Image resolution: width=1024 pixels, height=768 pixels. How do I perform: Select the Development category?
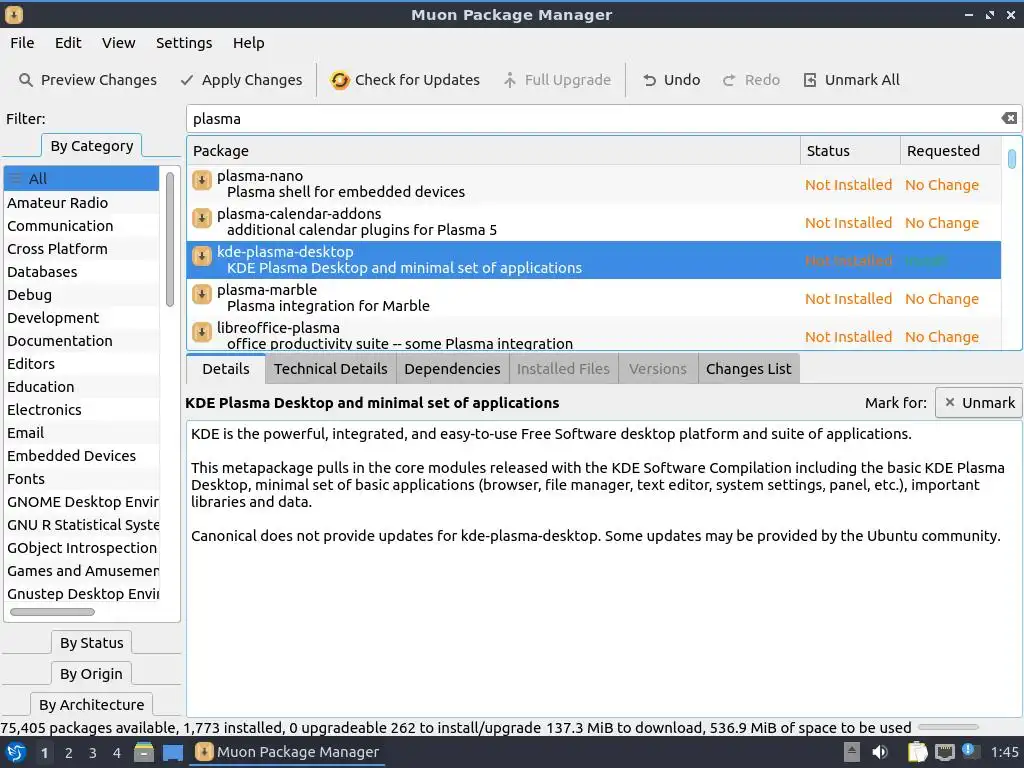click(82, 318)
